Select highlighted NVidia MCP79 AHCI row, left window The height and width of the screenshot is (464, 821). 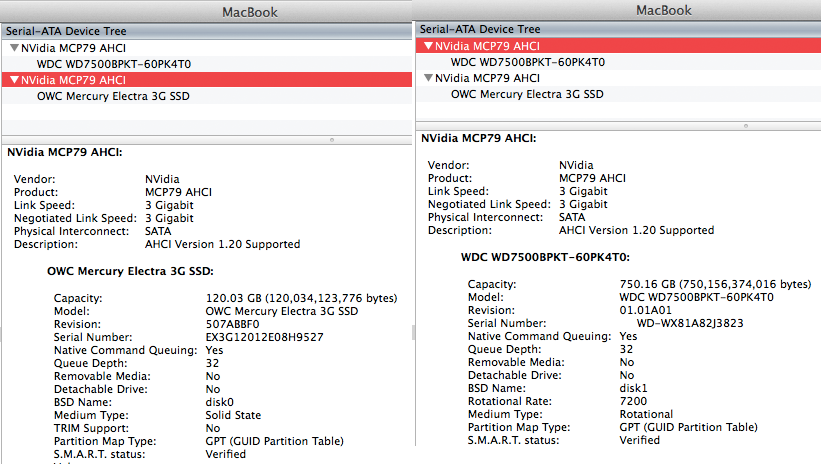(x=207, y=80)
